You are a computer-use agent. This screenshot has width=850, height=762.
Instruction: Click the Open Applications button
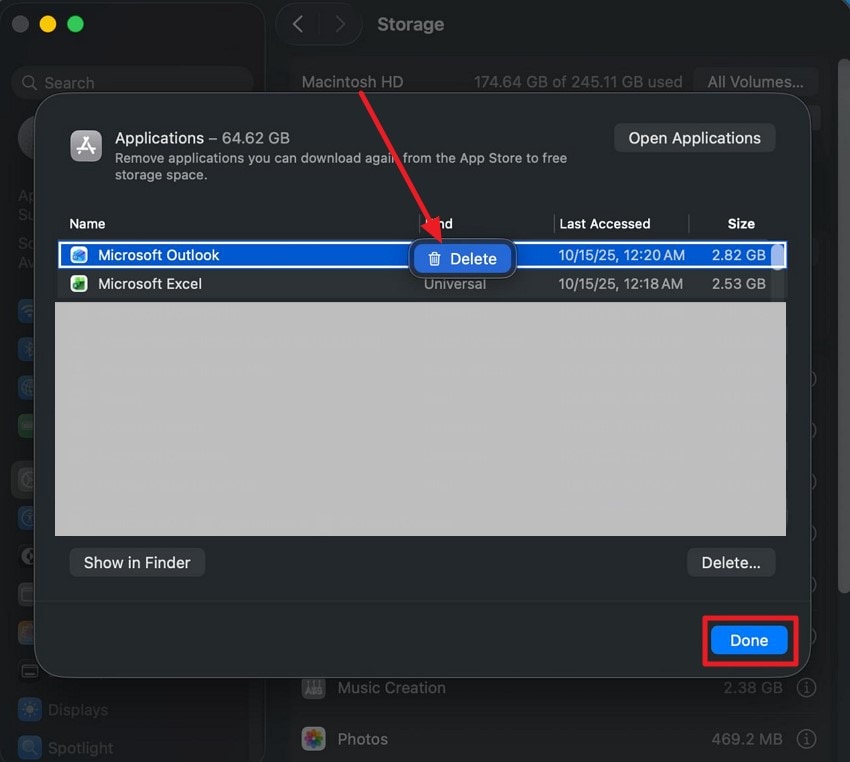pos(694,138)
